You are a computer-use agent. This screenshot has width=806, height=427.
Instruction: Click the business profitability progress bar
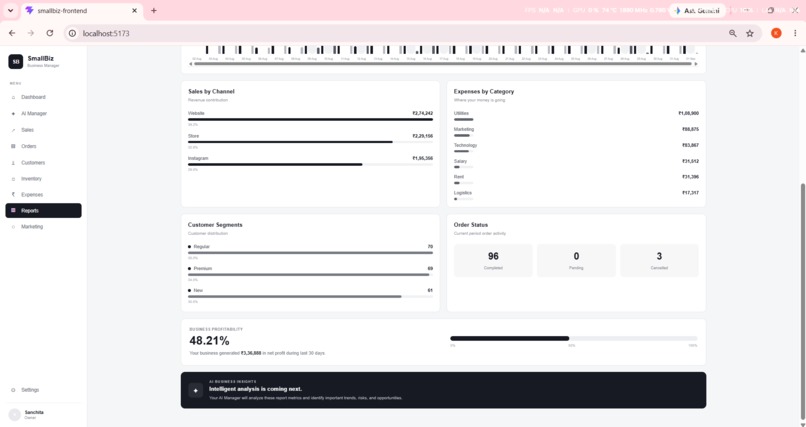coord(574,338)
